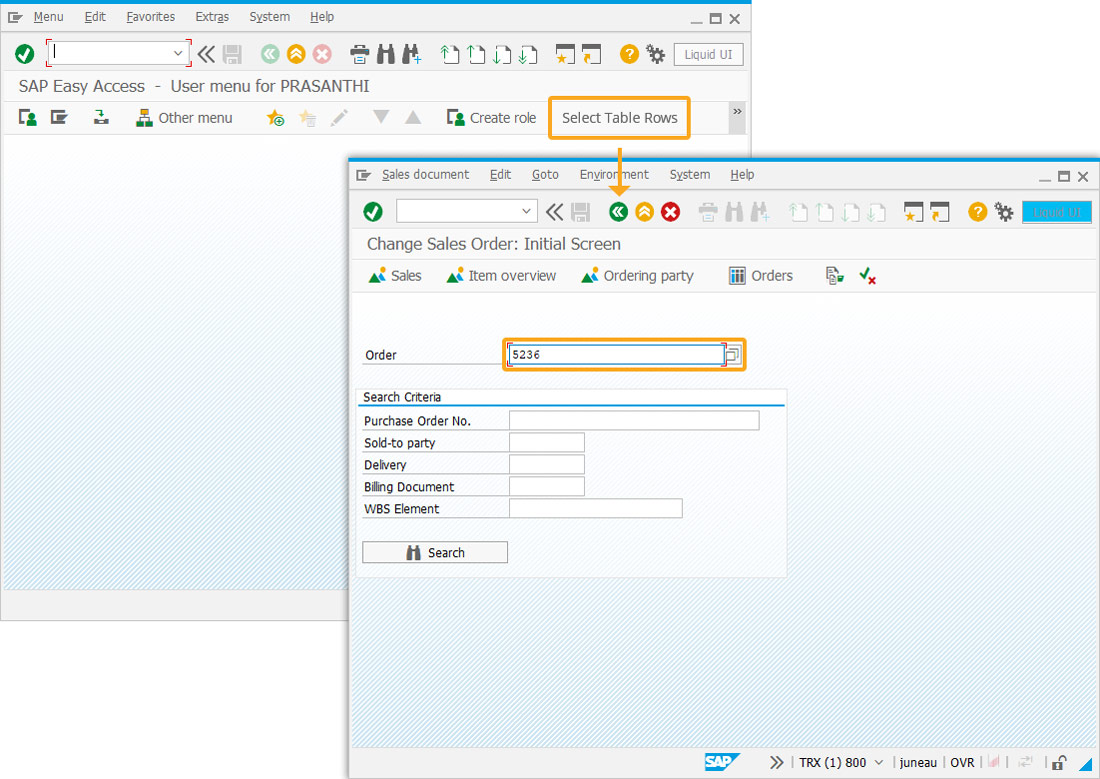Viewport: 1100px width, 779px height.
Task: Open Goto menu in Change Sales Order window
Action: [x=545, y=175]
